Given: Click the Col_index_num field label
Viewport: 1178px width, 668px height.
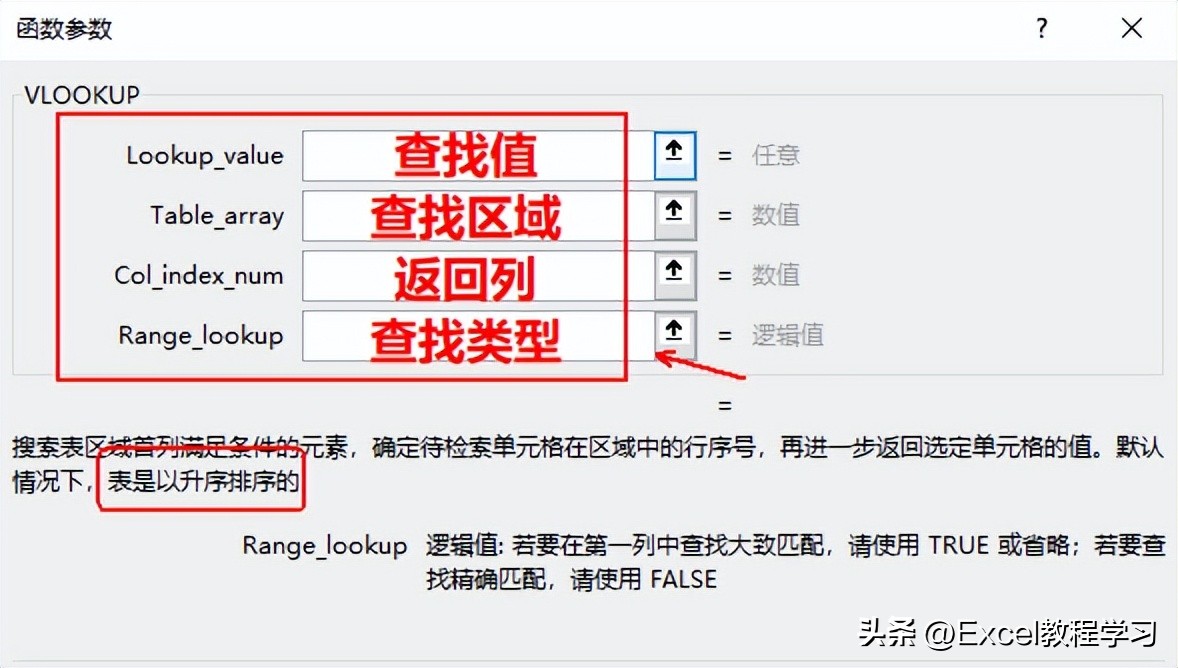Looking at the screenshot, I should coord(199,276).
